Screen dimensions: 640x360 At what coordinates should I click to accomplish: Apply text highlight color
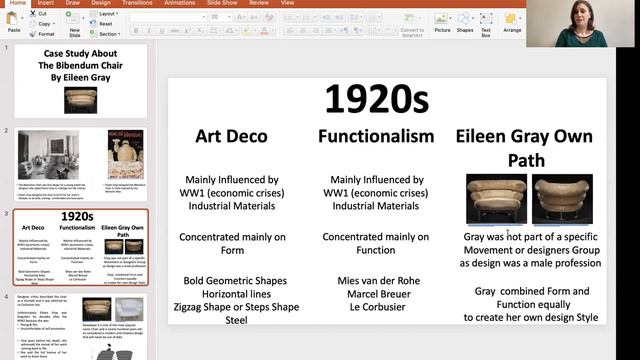[x=246, y=31]
